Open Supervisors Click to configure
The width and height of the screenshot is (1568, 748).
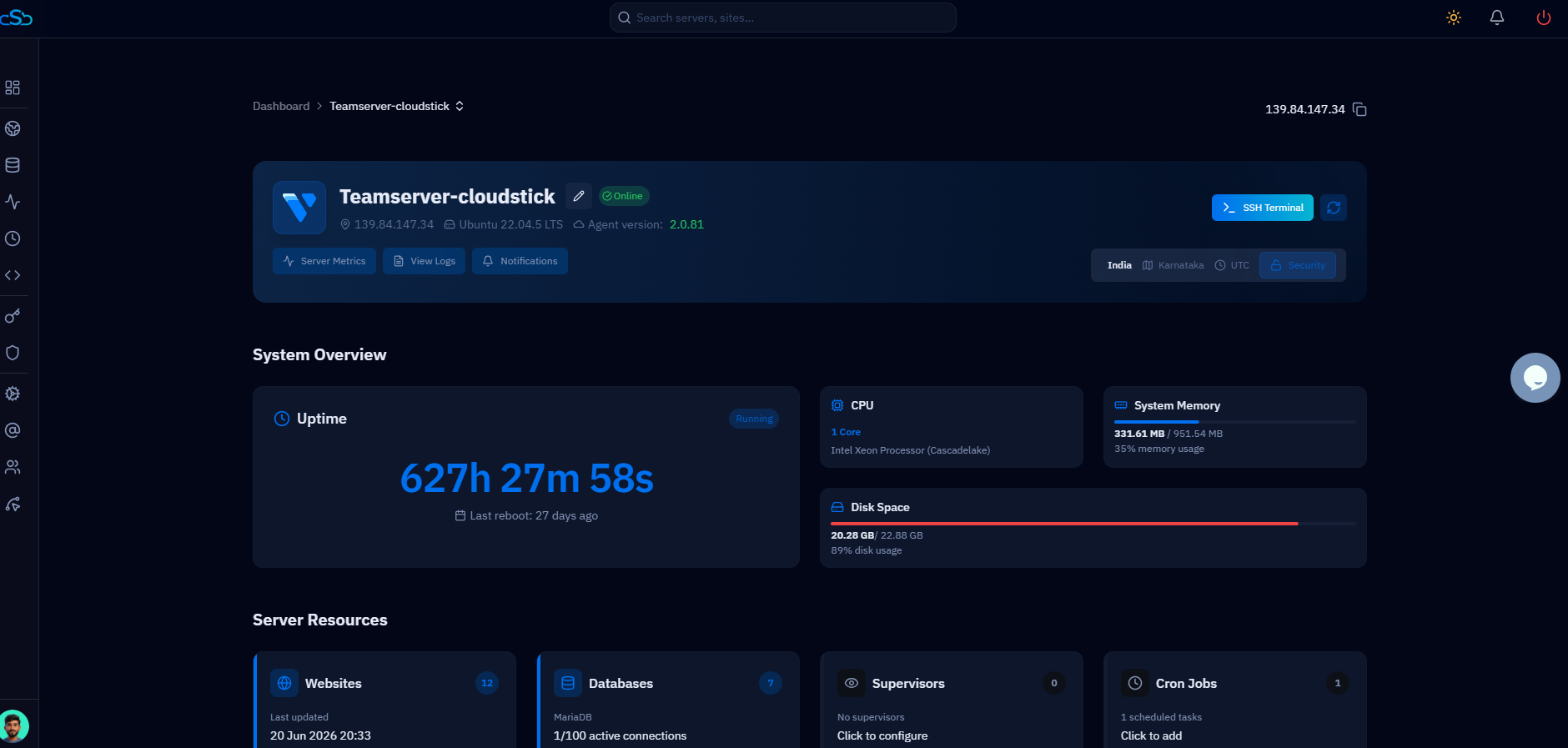[x=882, y=735]
